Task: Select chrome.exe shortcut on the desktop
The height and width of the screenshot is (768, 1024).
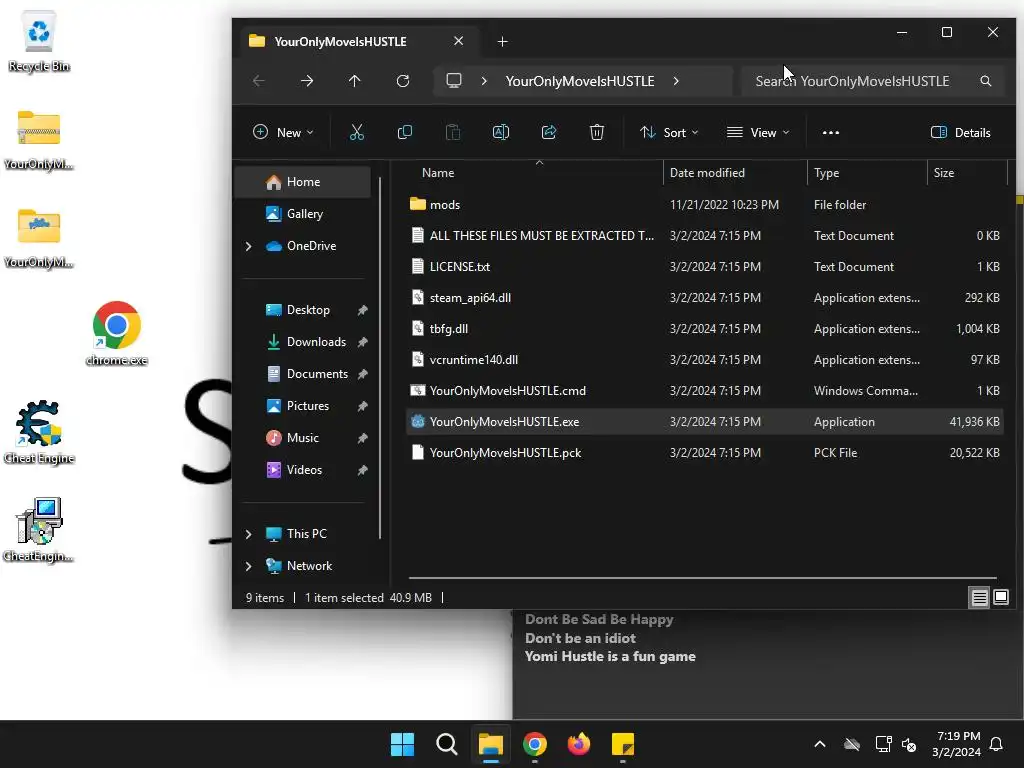Action: [117, 333]
